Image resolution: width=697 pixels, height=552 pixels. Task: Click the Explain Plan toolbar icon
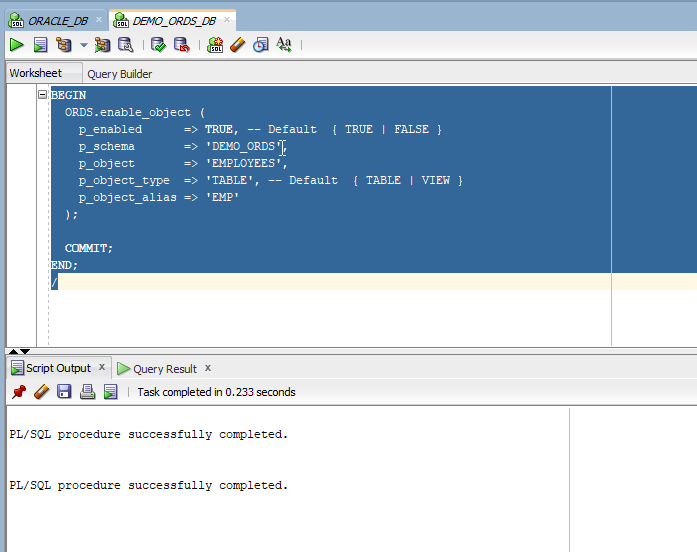tap(64, 44)
